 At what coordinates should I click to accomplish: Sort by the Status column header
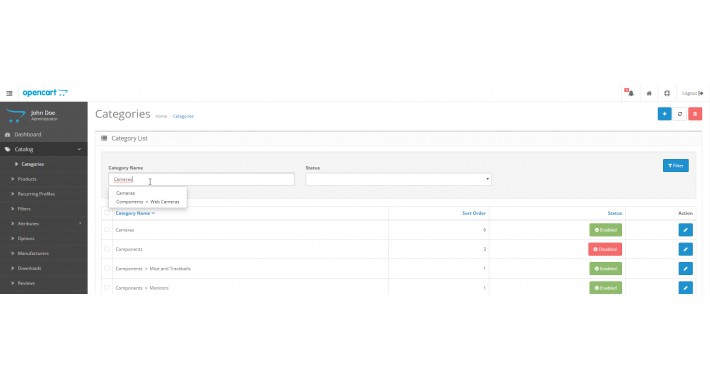(614, 213)
